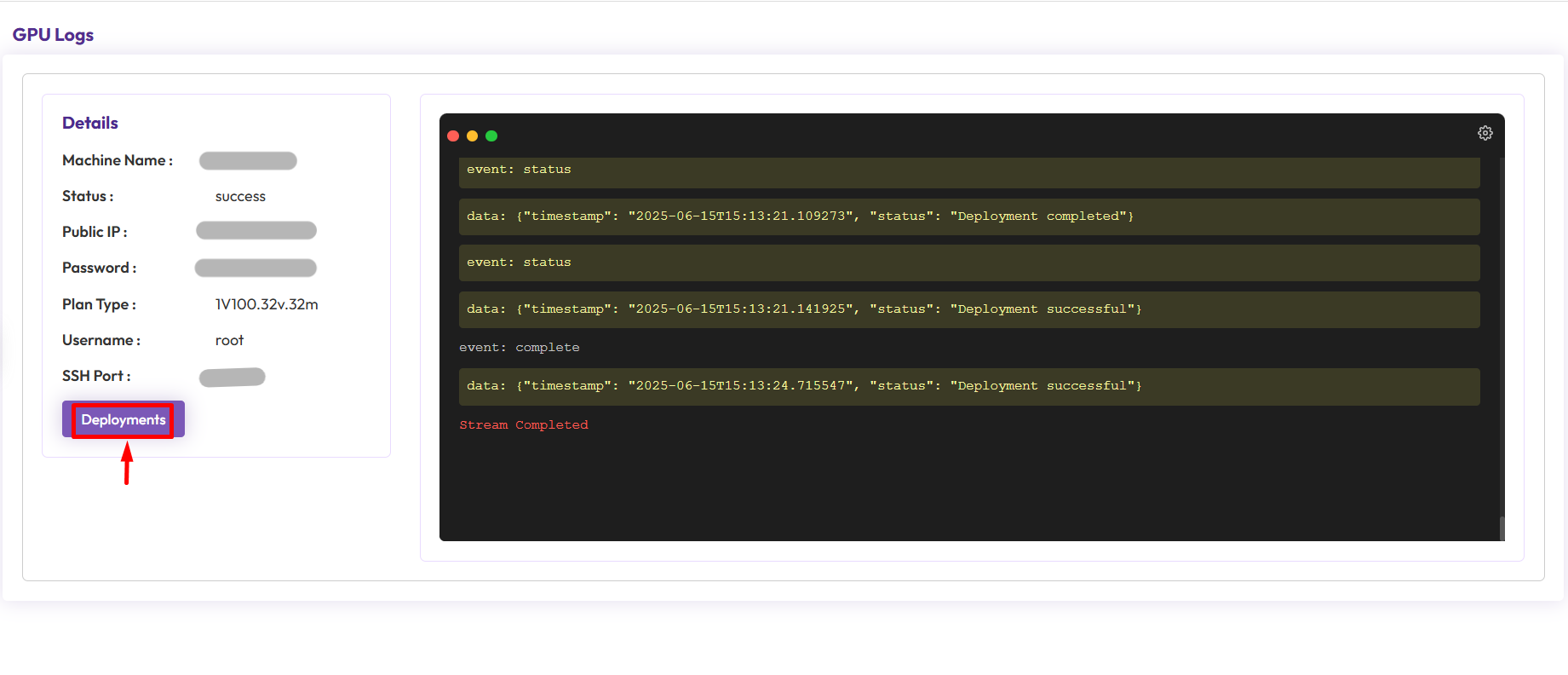This screenshot has height=675, width=1568.
Task: Click the blurred SSH Port value
Action: (x=233, y=377)
